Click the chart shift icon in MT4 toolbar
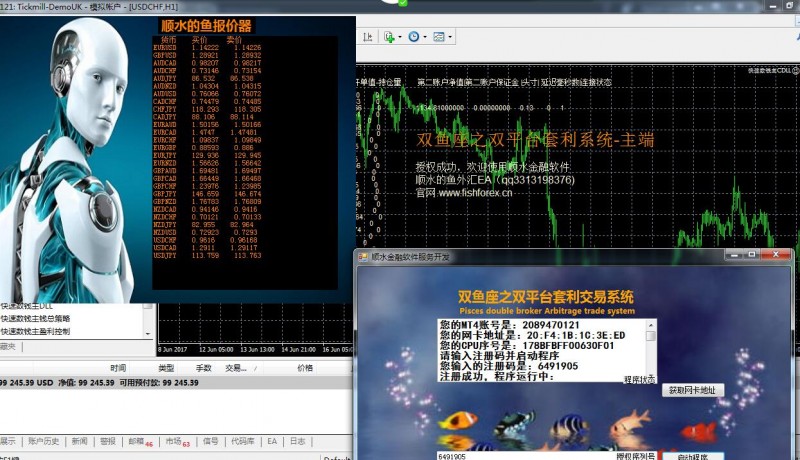Image resolution: width=800 pixels, height=460 pixels. pyautogui.click(x=367, y=37)
